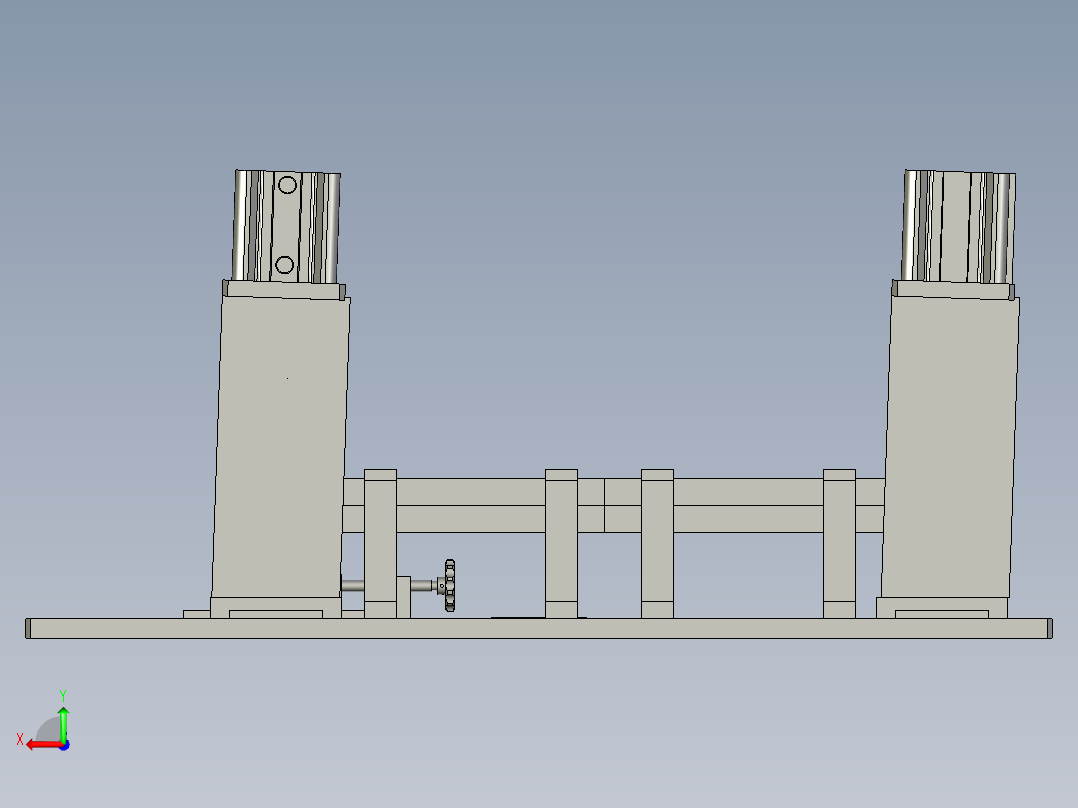Click the blue Z axis dot on triad
Screen dimensions: 1078x808
click(x=65, y=745)
